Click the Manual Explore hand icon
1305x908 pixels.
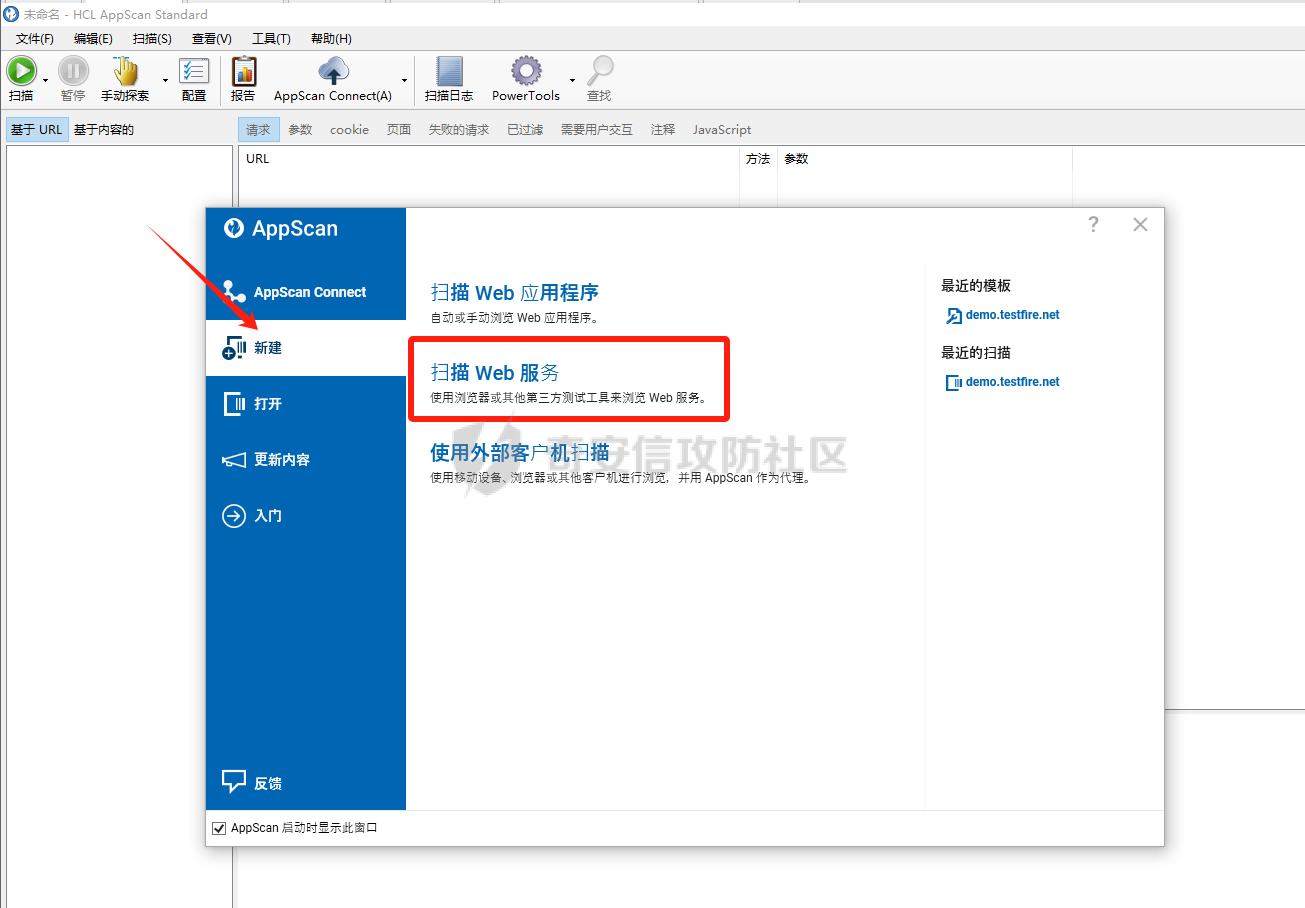tap(125, 71)
